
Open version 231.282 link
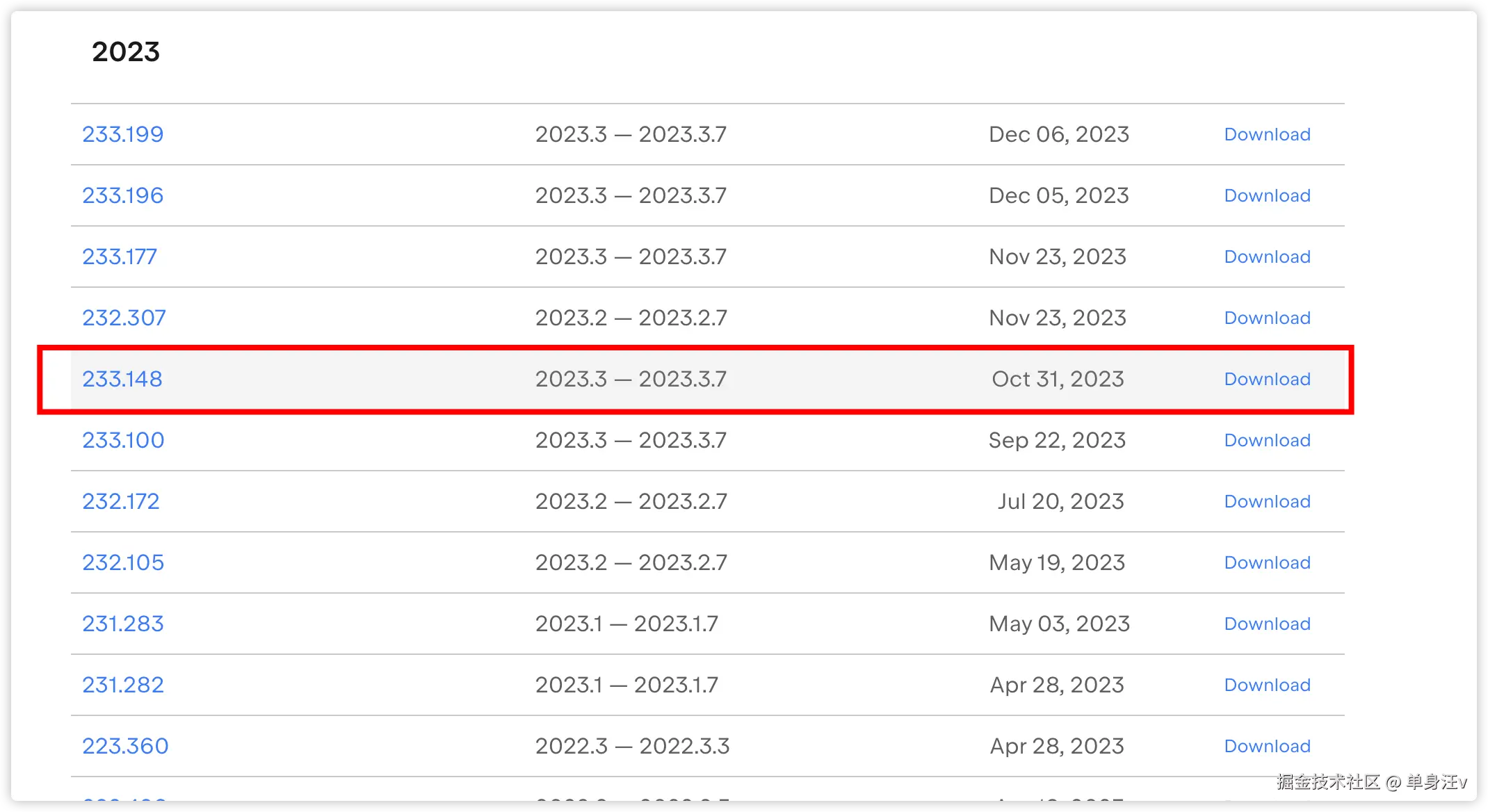122,685
